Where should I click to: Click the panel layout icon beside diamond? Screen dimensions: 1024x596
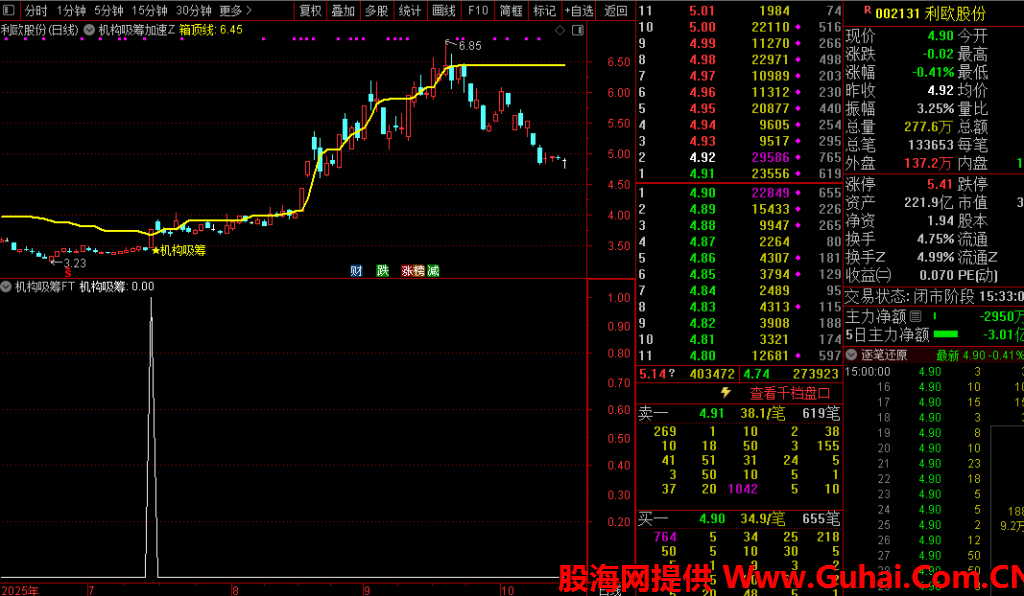pyautogui.click(x=576, y=30)
